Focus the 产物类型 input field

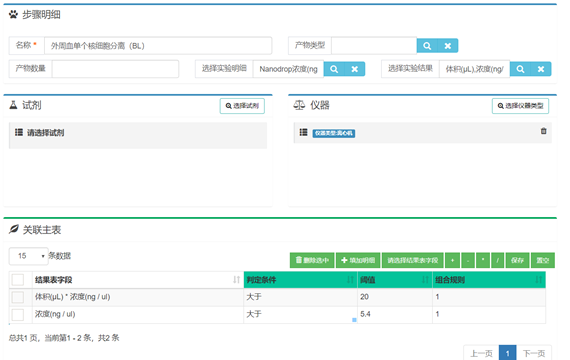coord(374,46)
